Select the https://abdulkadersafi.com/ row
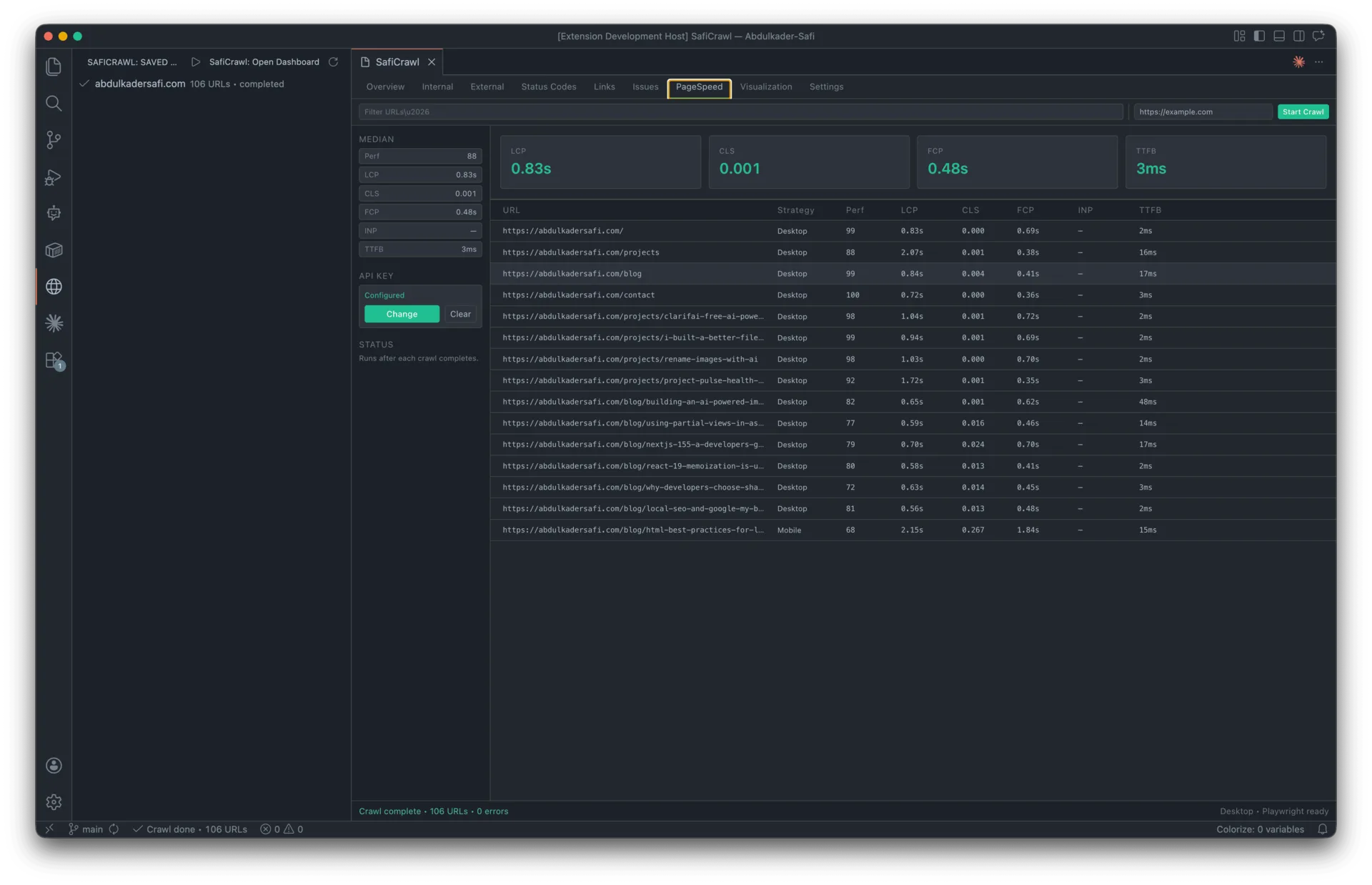1372x885 pixels. tap(913, 231)
